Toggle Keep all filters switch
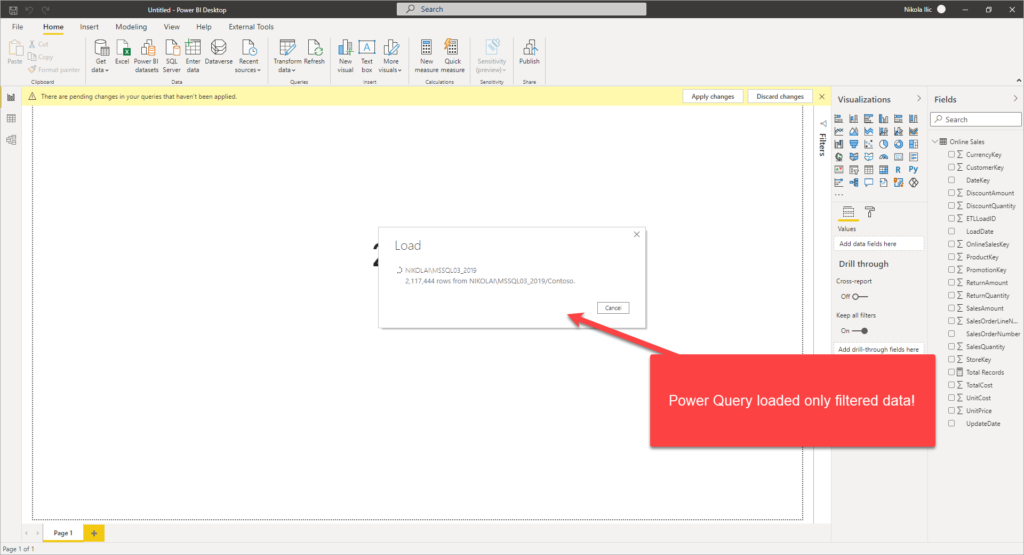 860,330
